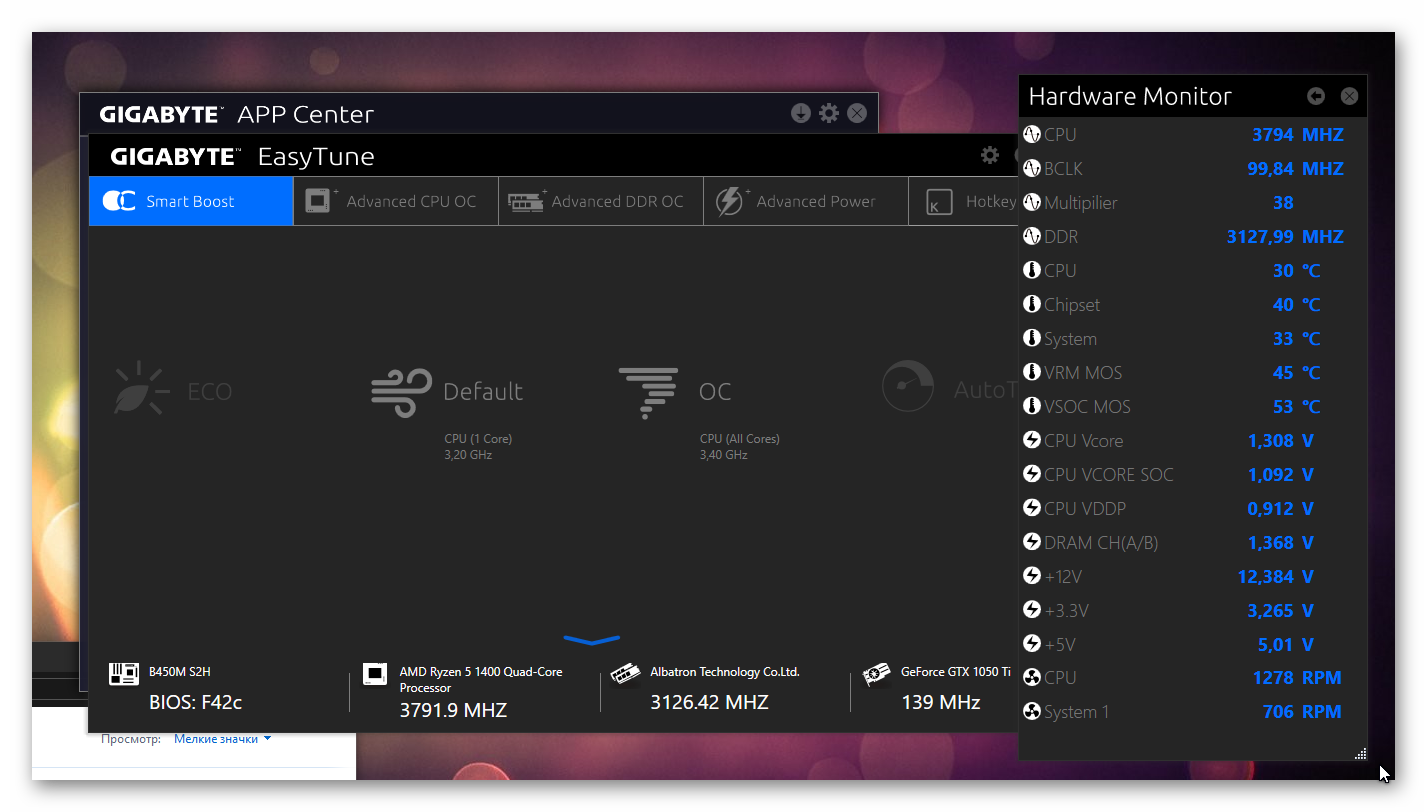Click the CPU (1 Core) 3,20 GHz text
Screen dimensions: 1427x812
(x=478, y=447)
